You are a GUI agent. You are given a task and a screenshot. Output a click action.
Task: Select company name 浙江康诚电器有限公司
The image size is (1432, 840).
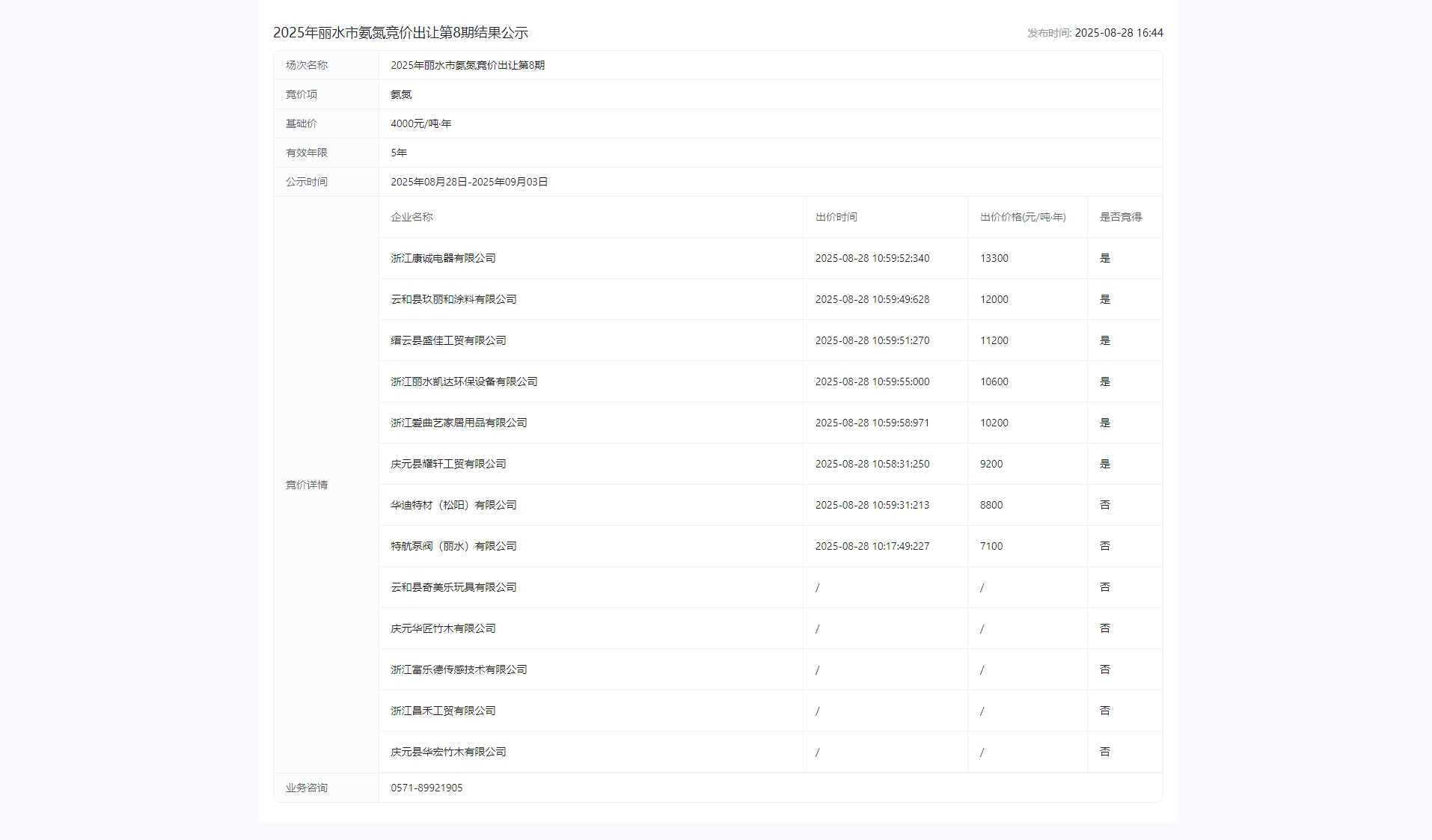pos(443,258)
